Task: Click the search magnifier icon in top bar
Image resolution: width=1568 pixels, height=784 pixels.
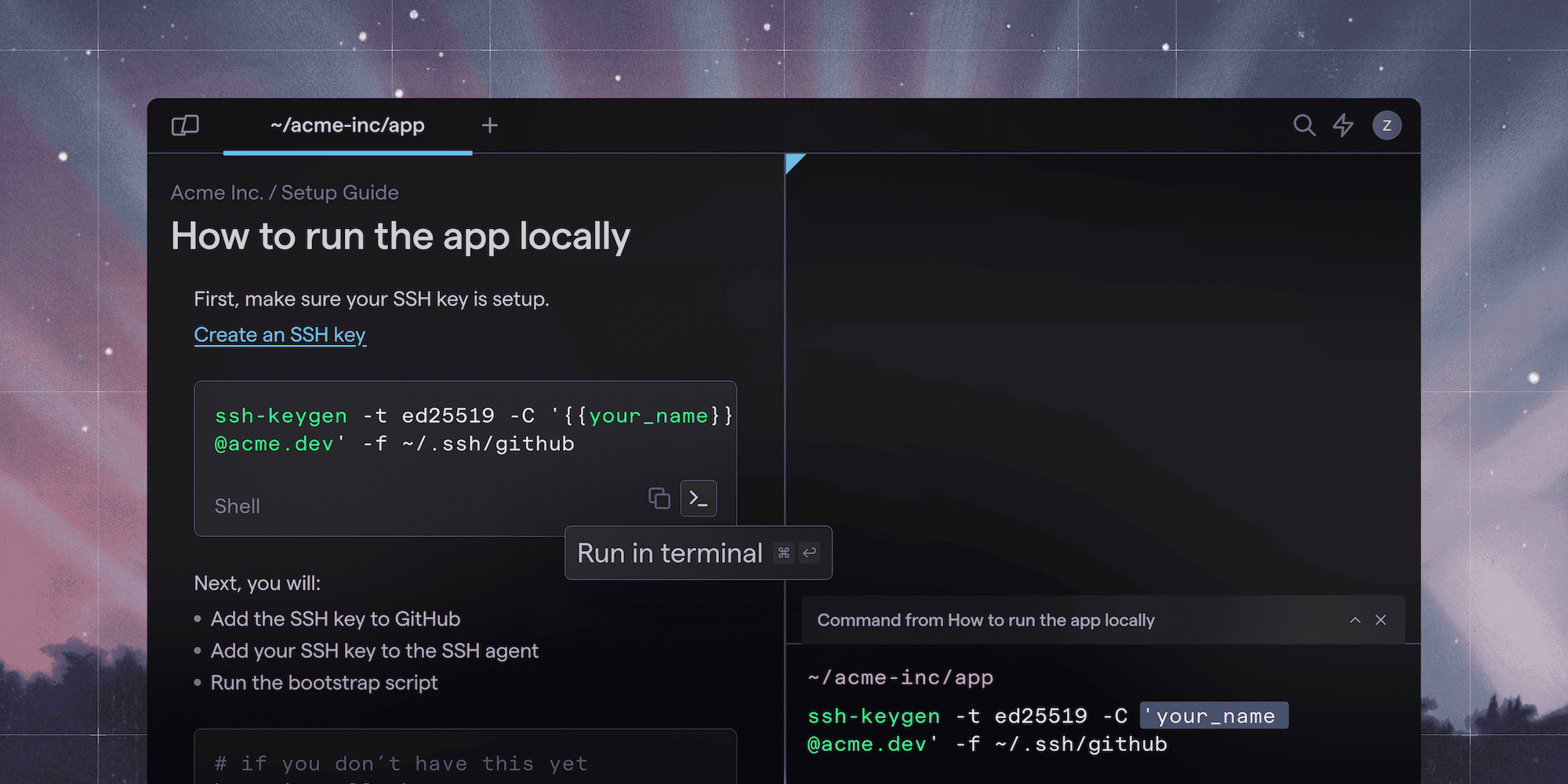Action: (1304, 125)
